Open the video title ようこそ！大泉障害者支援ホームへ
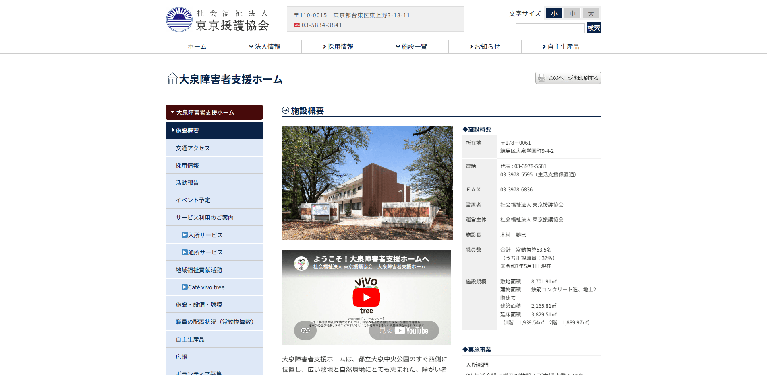The image size is (767, 375). [x=371, y=259]
